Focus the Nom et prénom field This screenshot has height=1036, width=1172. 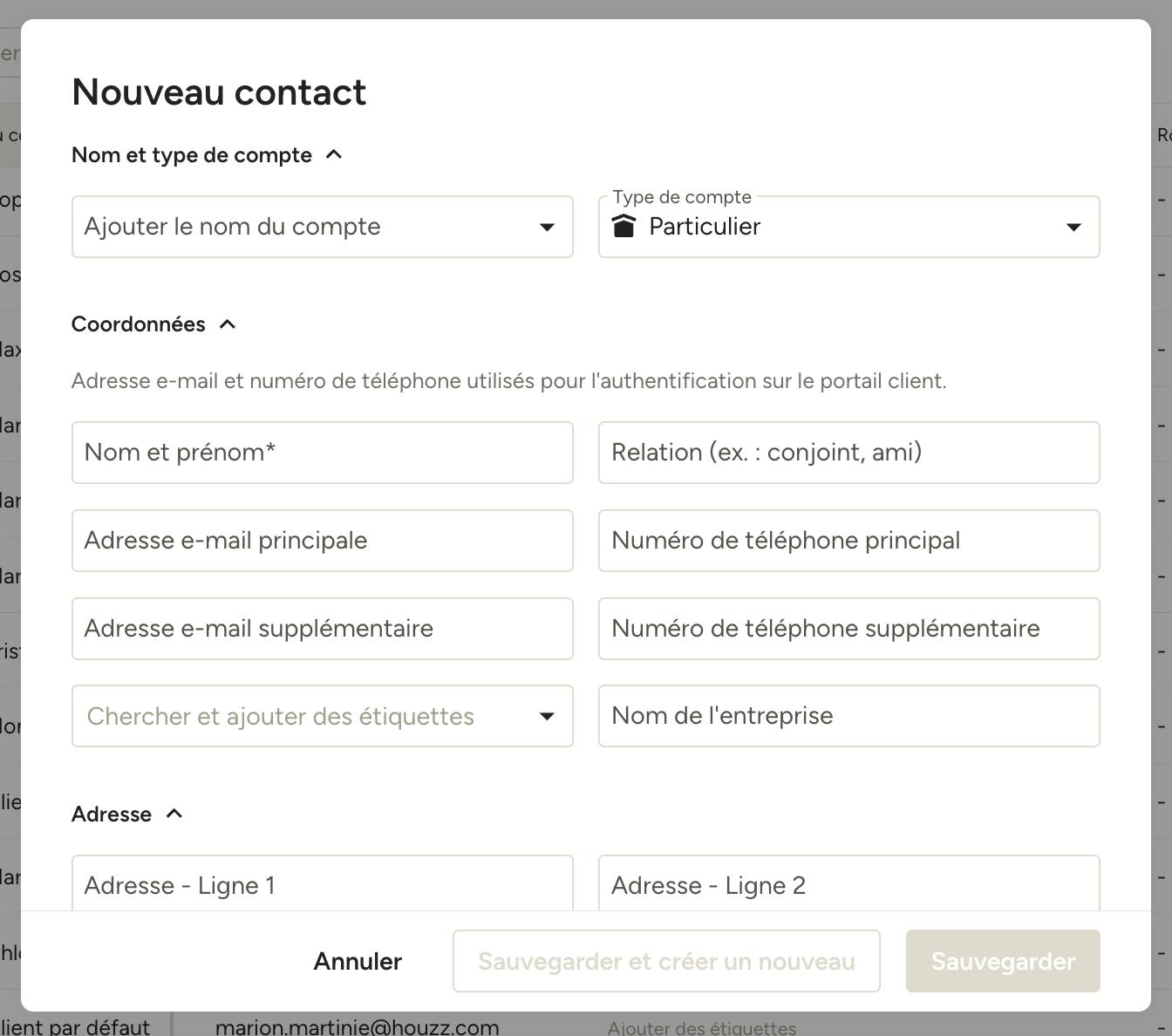click(322, 453)
